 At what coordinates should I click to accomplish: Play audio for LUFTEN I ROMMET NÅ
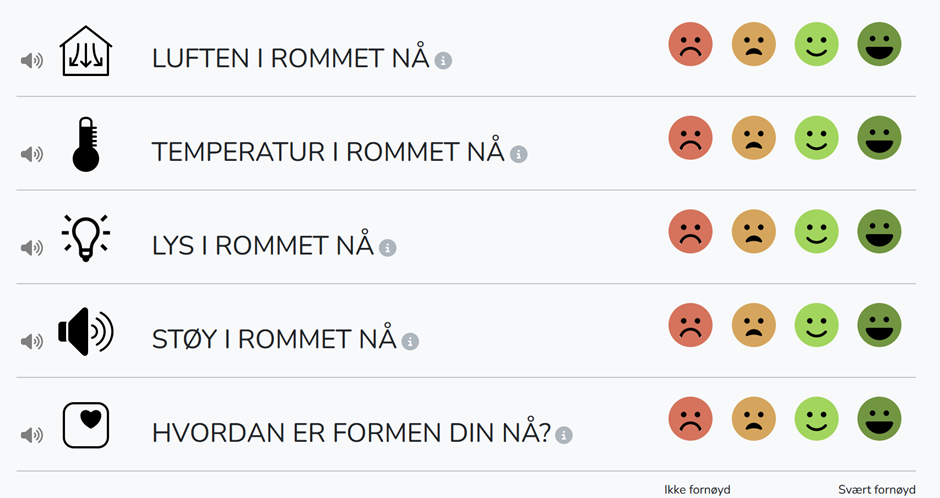[32, 61]
